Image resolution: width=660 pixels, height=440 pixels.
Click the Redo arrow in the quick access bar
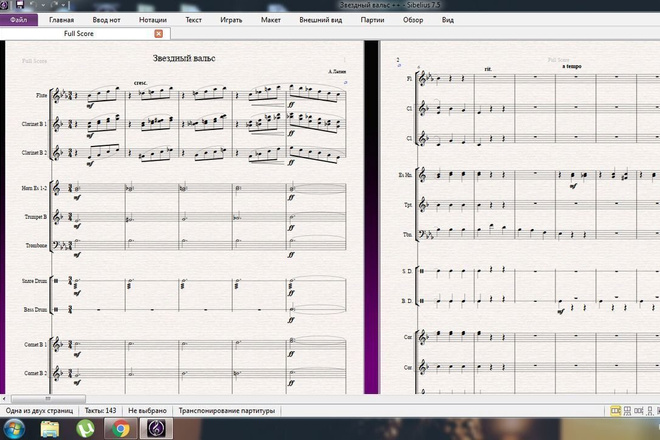(x=54, y=5)
